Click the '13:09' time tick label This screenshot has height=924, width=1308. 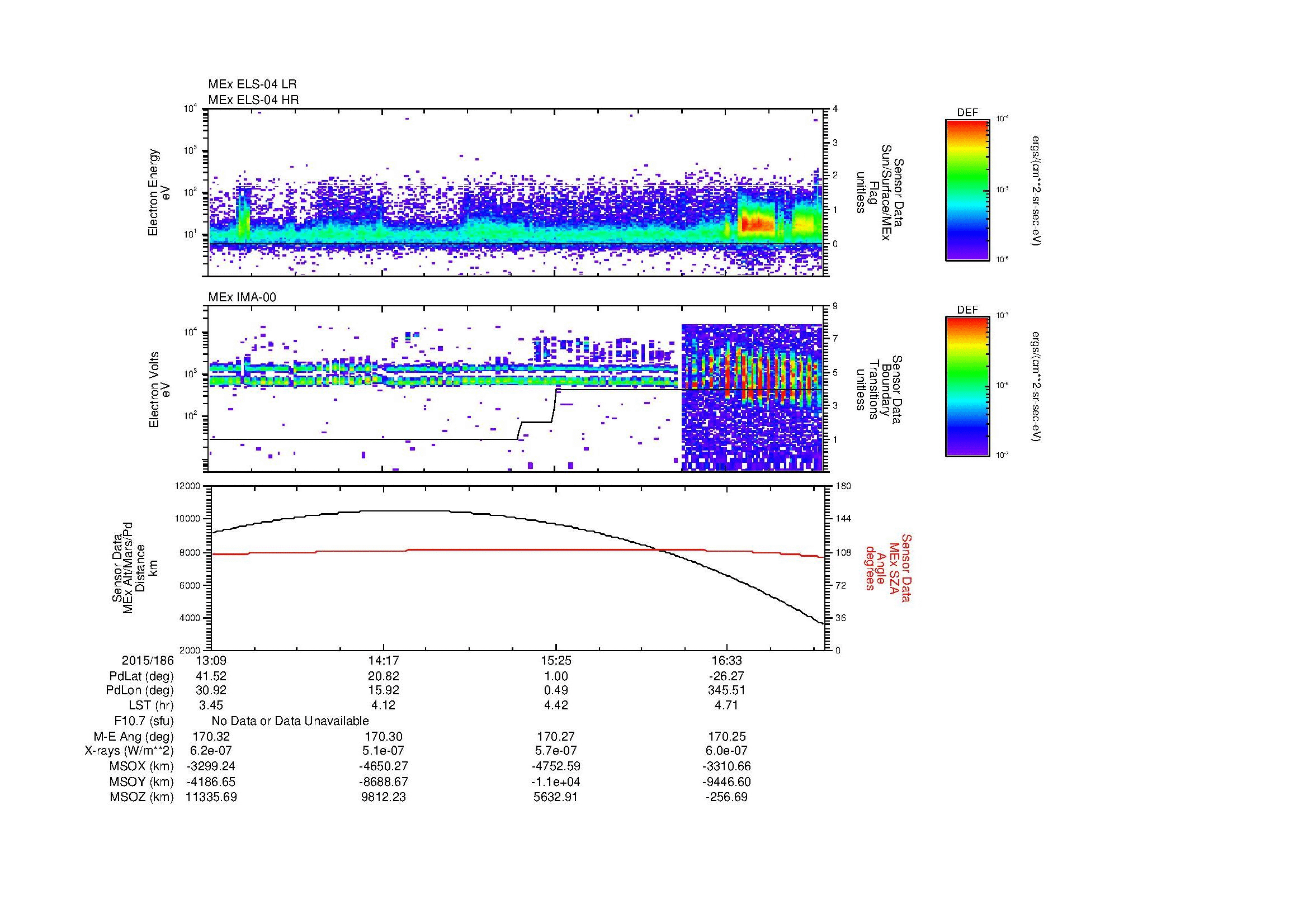tap(210, 661)
